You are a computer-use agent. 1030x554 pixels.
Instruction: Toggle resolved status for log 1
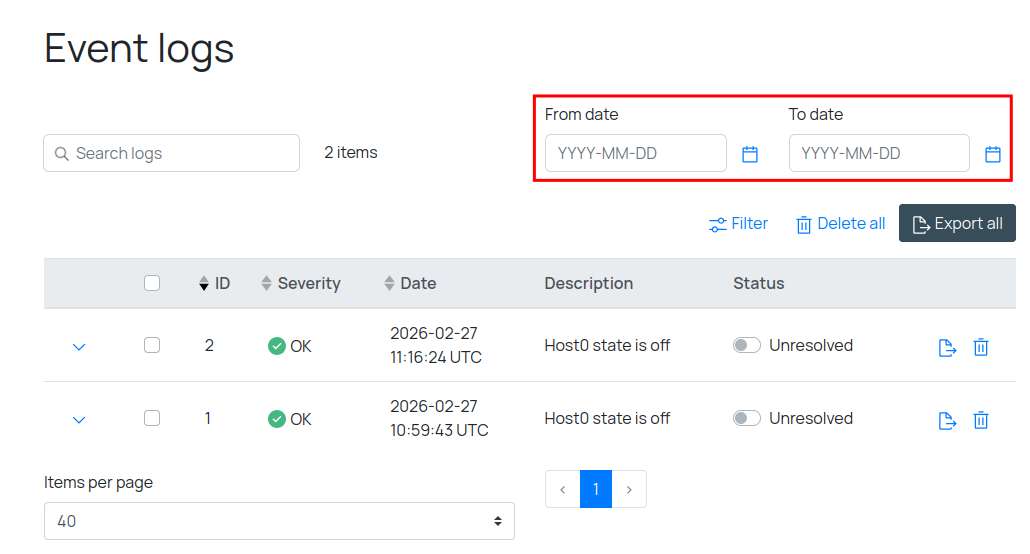point(747,418)
